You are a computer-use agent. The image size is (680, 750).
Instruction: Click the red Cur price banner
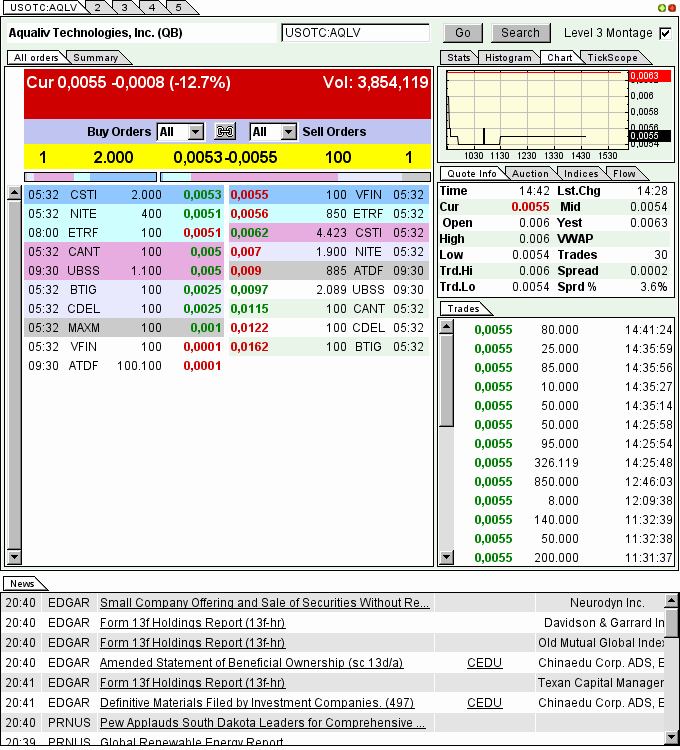(228, 94)
